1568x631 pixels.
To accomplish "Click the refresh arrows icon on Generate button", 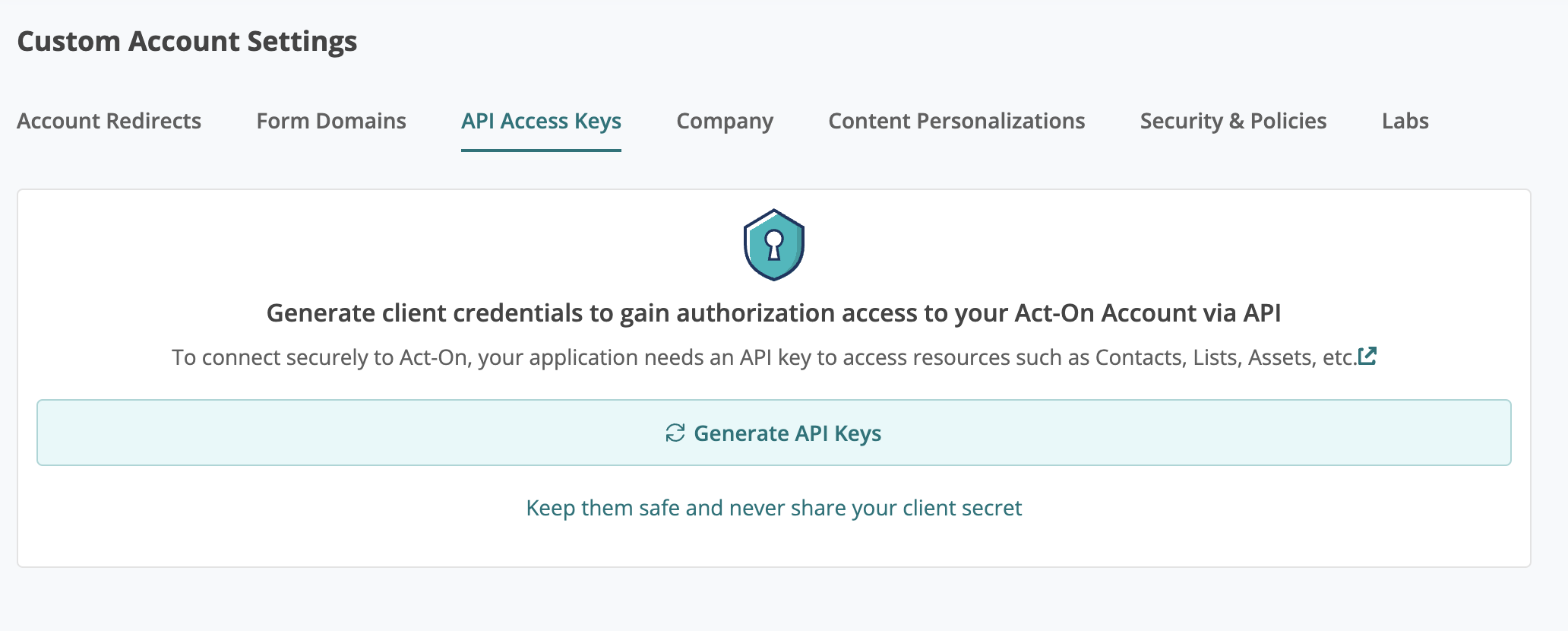I will pyautogui.click(x=675, y=433).
